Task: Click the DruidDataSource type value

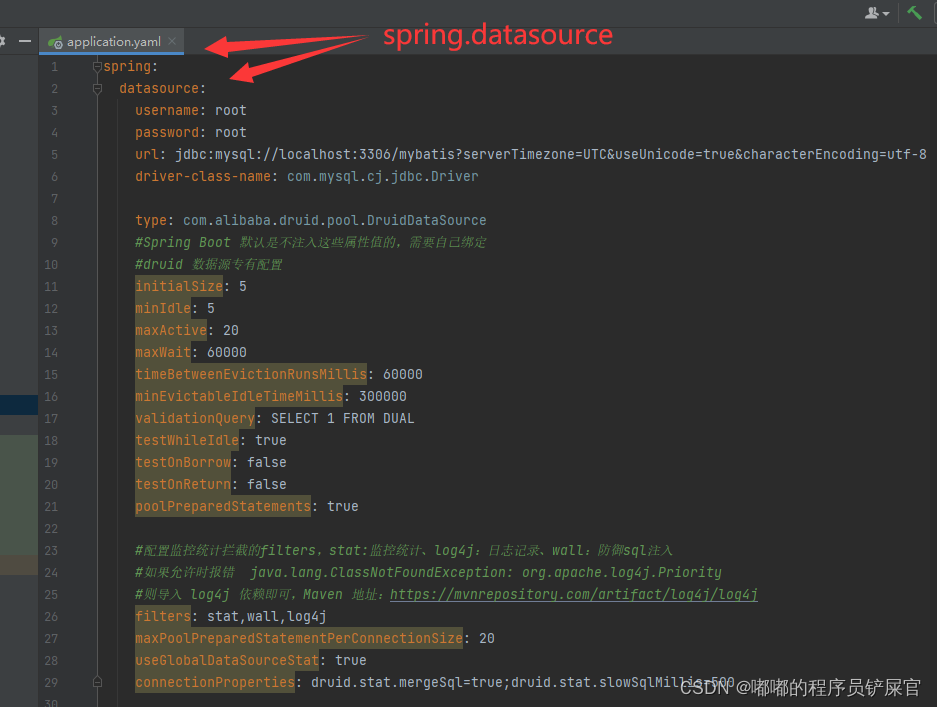Action: (x=334, y=220)
